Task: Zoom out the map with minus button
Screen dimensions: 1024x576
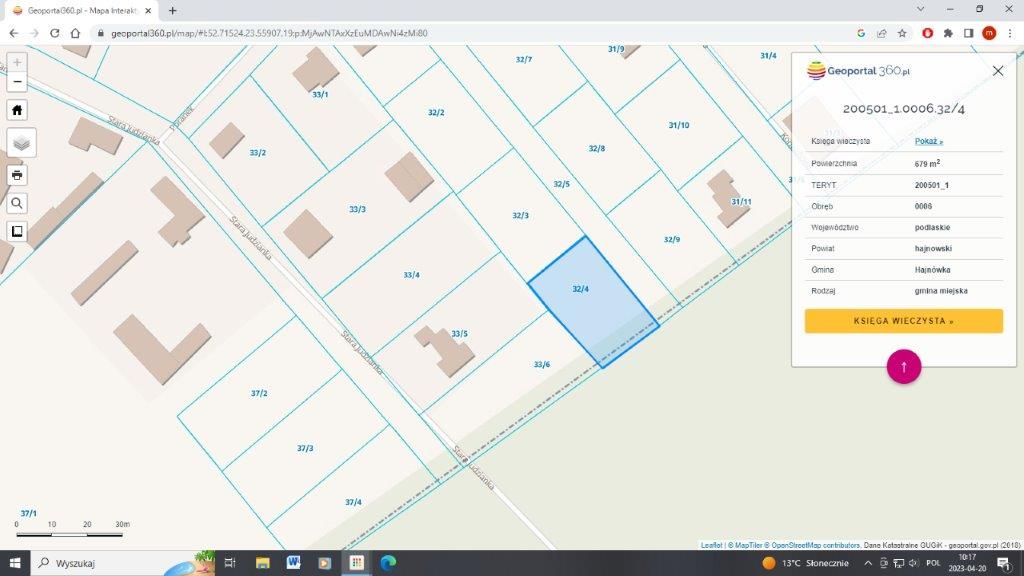Action: click(17, 81)
